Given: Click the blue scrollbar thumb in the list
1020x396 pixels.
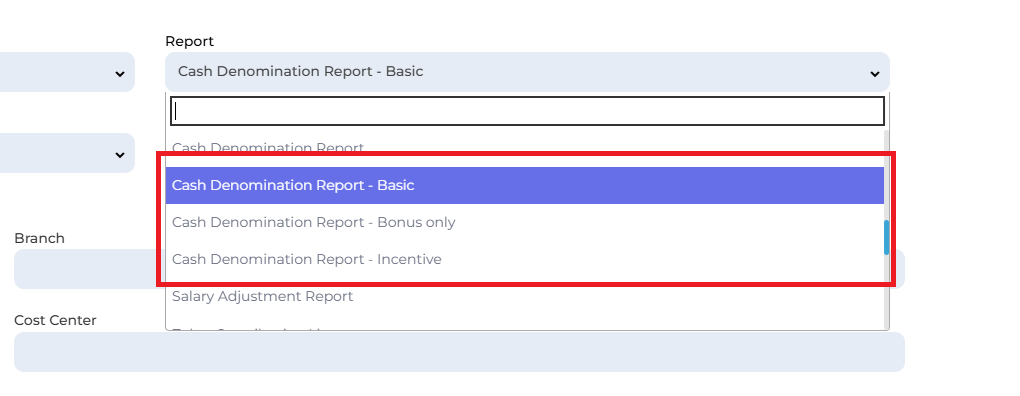Looking at the screenshot, I should click(x=886, y=237).
